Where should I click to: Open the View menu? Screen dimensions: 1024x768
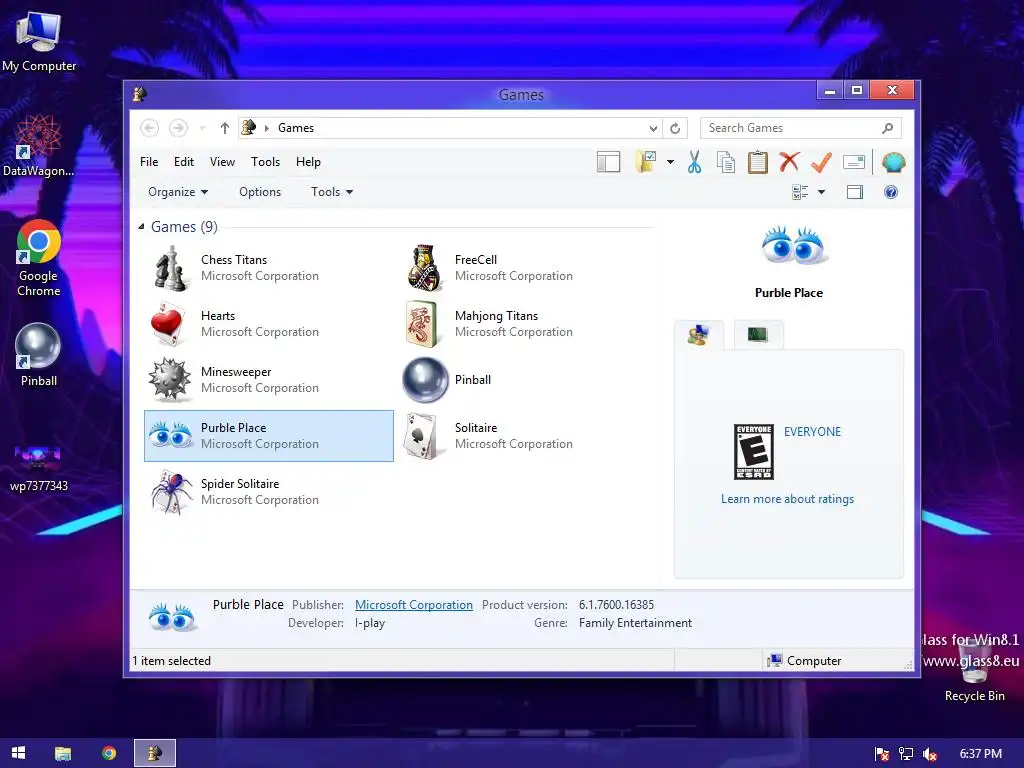(222, 162)
